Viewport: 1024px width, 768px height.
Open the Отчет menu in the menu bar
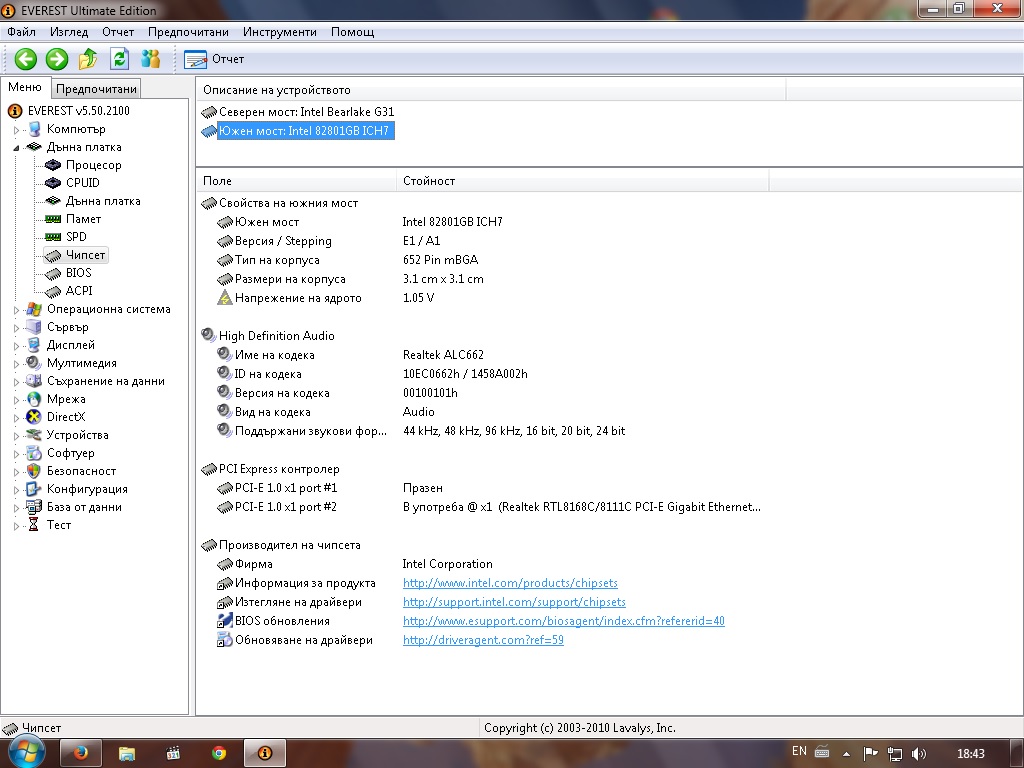[x=118, y=32]
